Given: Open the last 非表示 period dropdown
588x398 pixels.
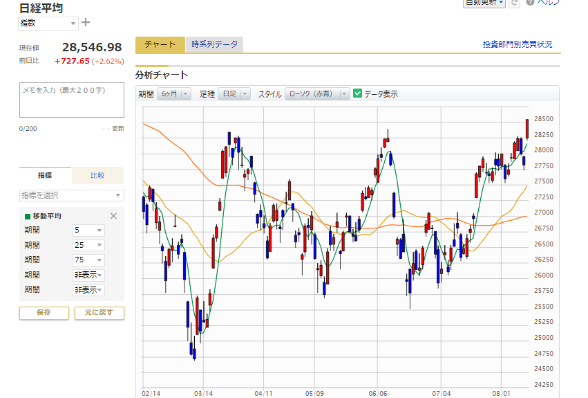Looking at the screenshot, I should (88, 290).
